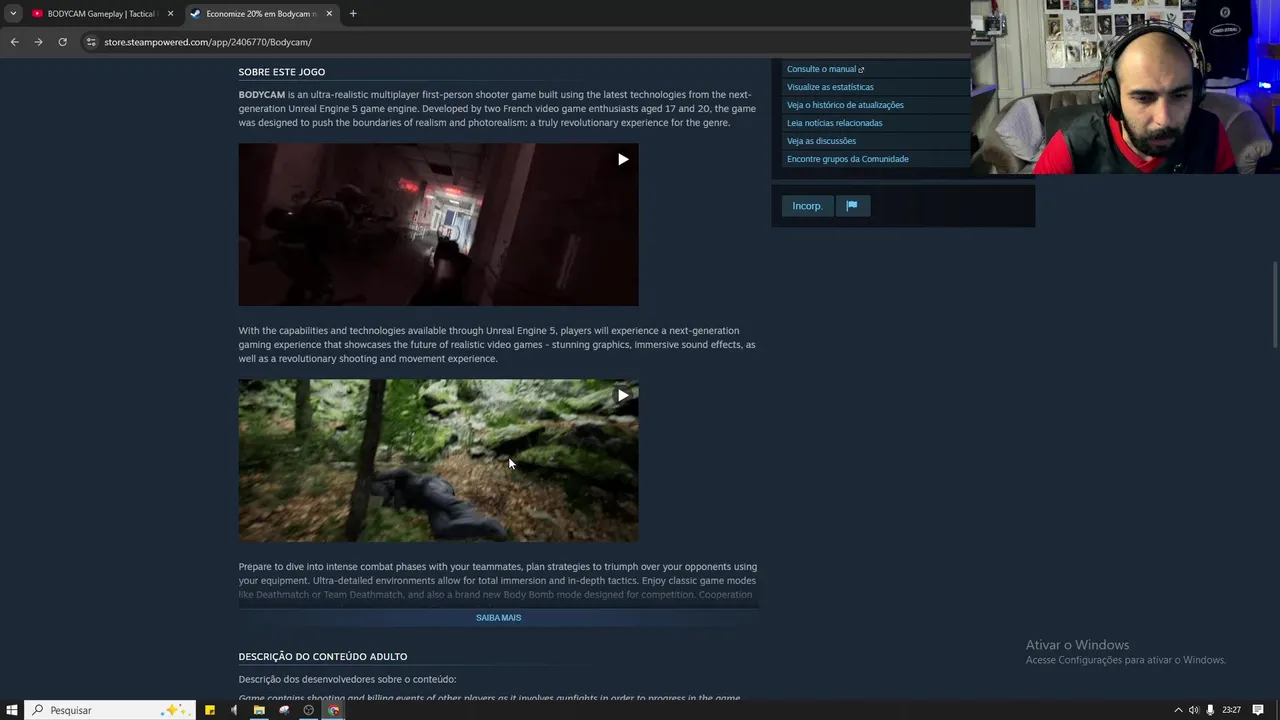Click the flag report icon button
The height and width of the screenshot is (720, 1280).
pyautogui.click(x=852, y=206)
